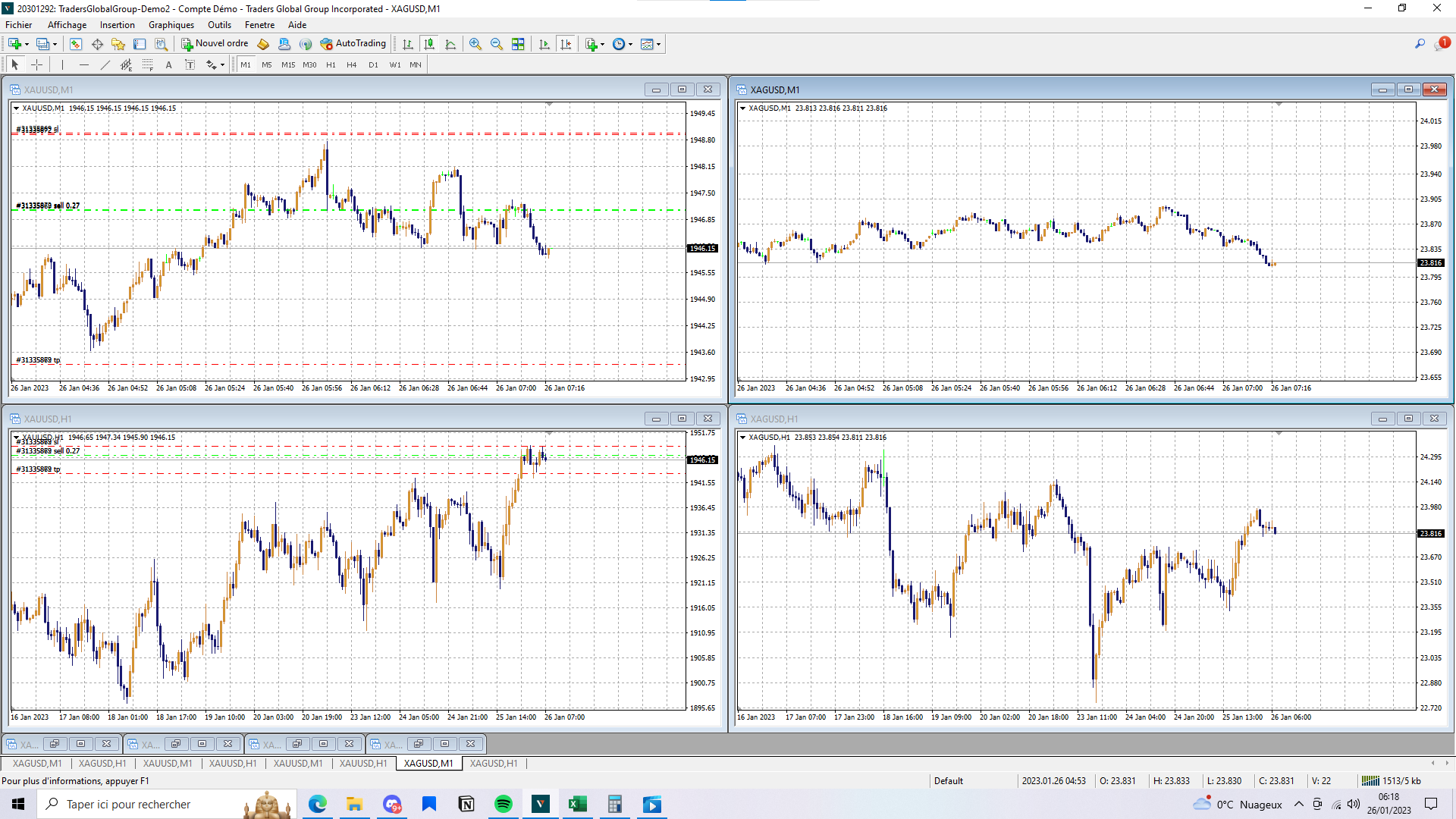Tile chart windows with the grid icon
This screenshot has height=819, width=1456.
click(518, 44)
